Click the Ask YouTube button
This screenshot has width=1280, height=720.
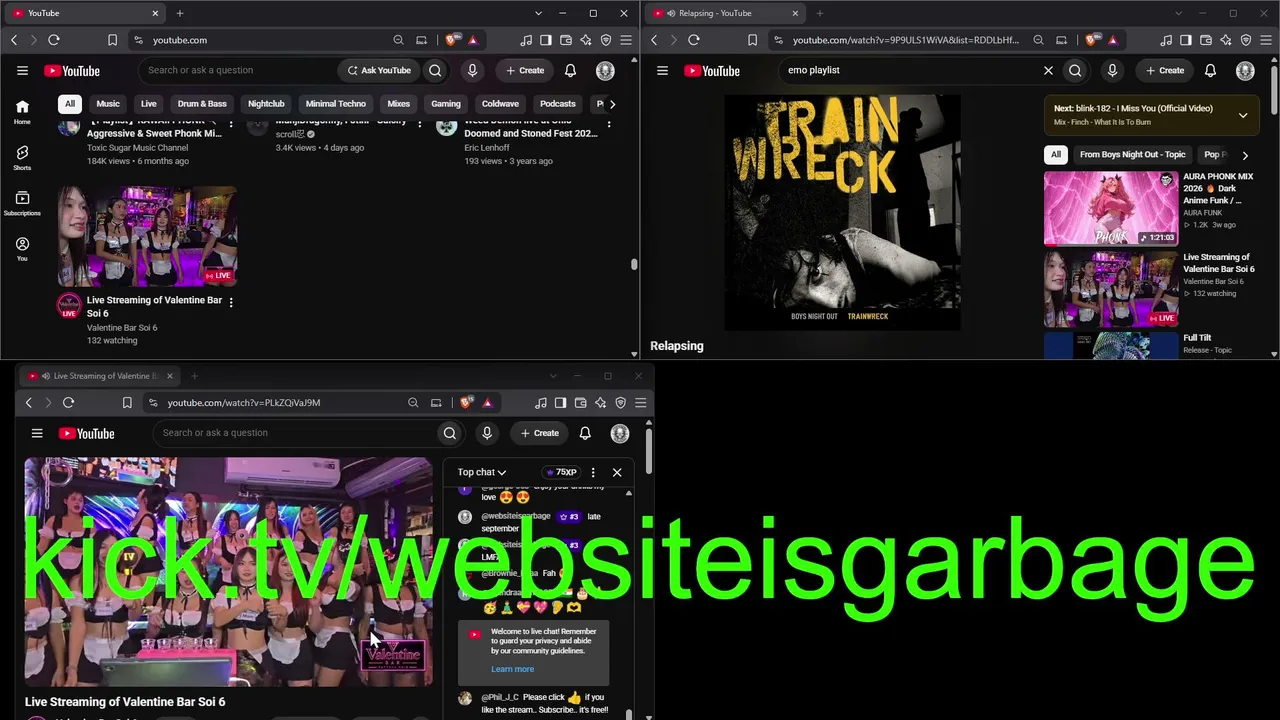(379, 71)
